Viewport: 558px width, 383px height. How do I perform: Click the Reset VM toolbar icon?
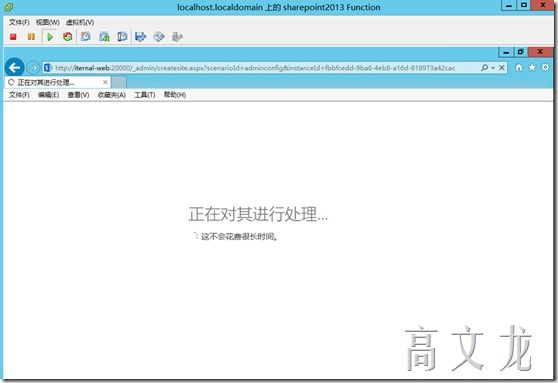point(68,37)
